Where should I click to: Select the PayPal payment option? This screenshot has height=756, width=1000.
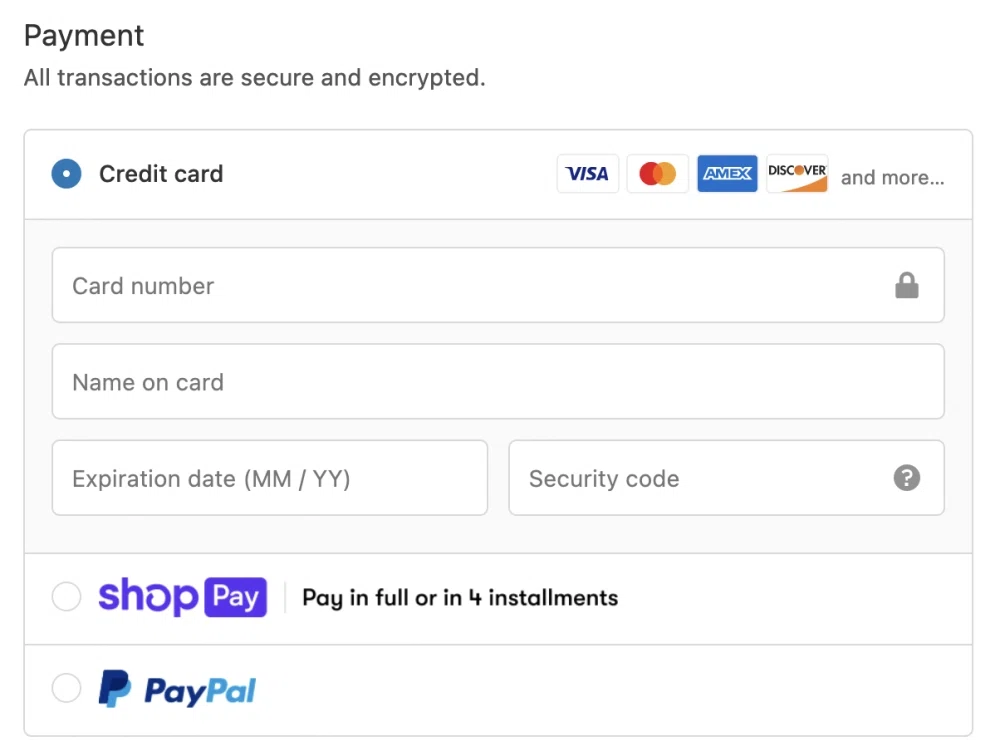pyautogui.click(x=66, y=688)
